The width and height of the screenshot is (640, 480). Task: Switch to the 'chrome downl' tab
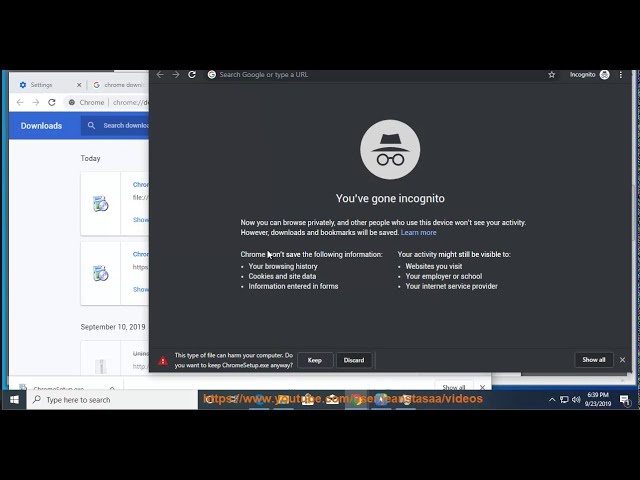tap(118, 85)
